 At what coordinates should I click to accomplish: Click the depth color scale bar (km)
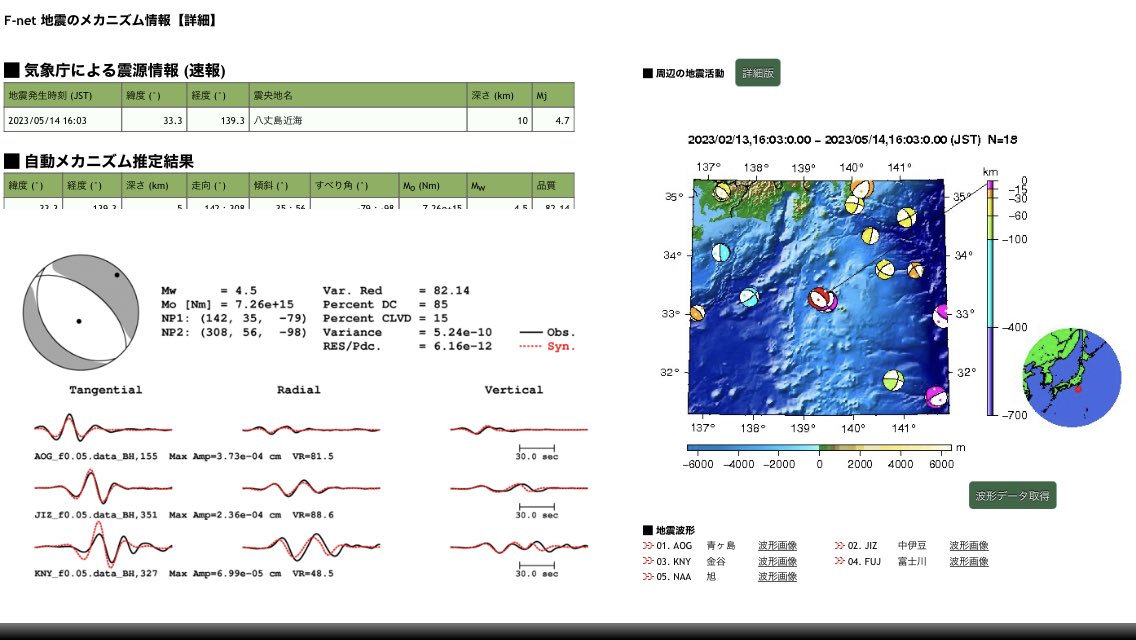pos(990,298)
